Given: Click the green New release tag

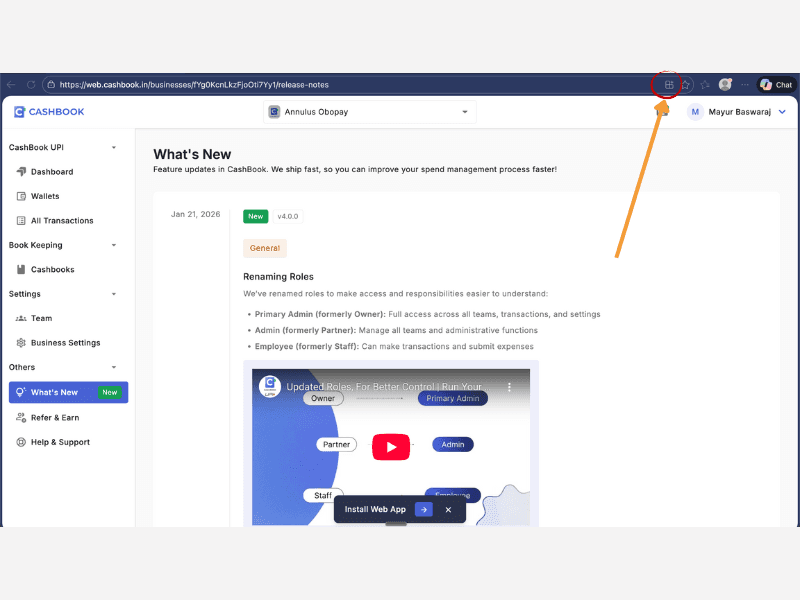Looking at the screenshot, I should pyautogui.click(x=256, y=216).
